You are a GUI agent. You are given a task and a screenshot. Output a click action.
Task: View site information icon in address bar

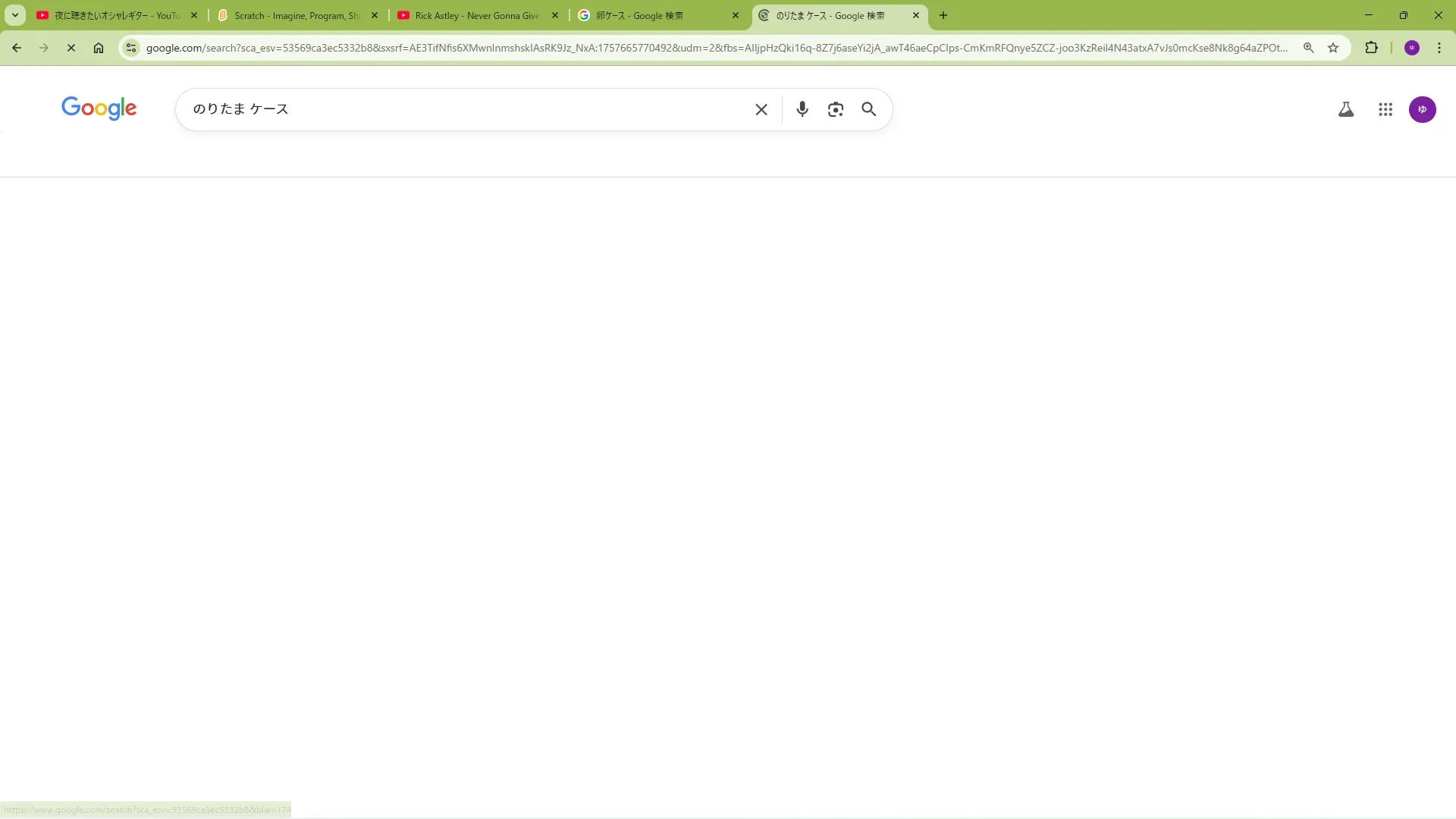point(131,48)
